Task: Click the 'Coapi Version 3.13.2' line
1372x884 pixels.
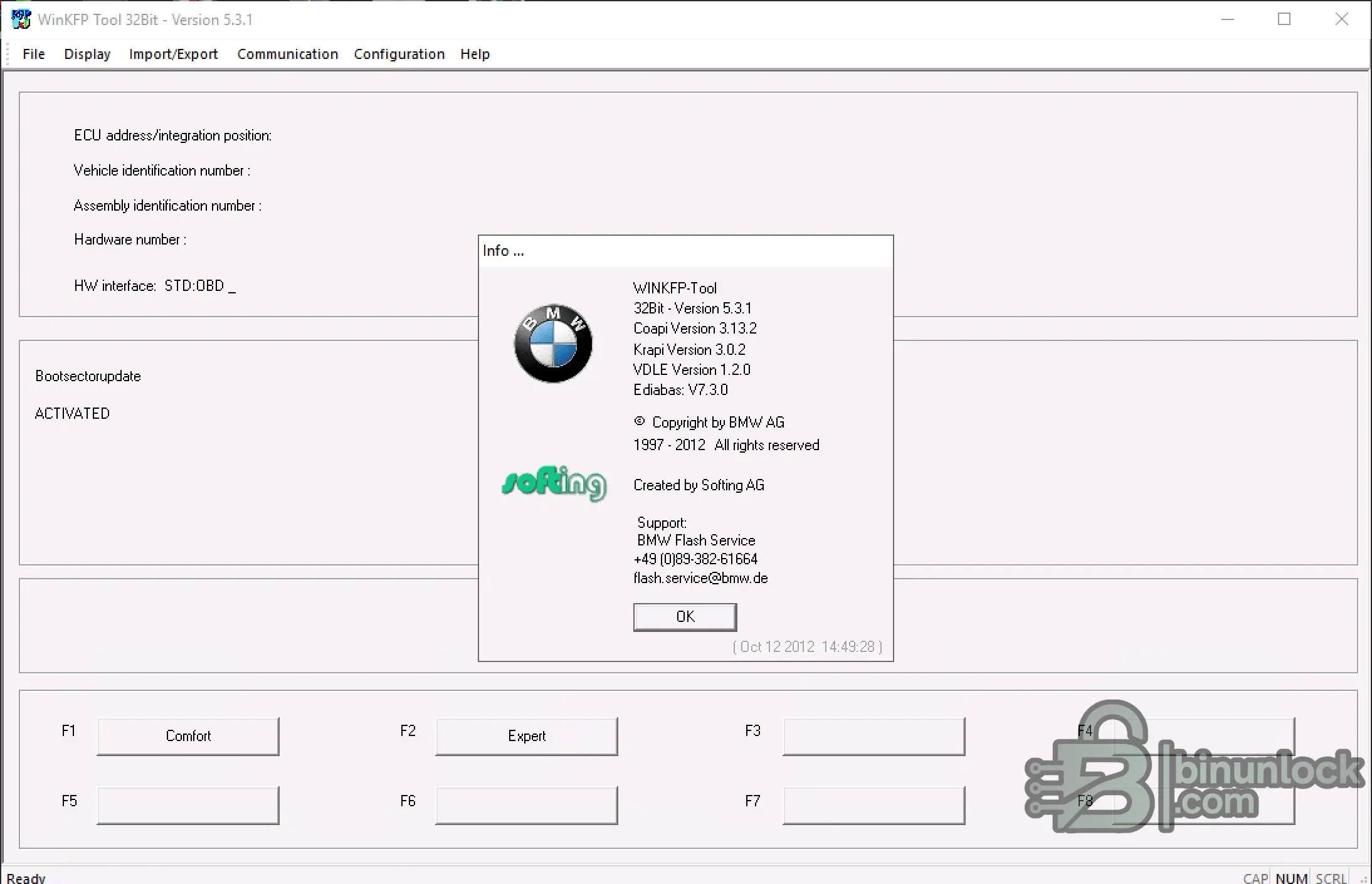Action: (695, 329)
